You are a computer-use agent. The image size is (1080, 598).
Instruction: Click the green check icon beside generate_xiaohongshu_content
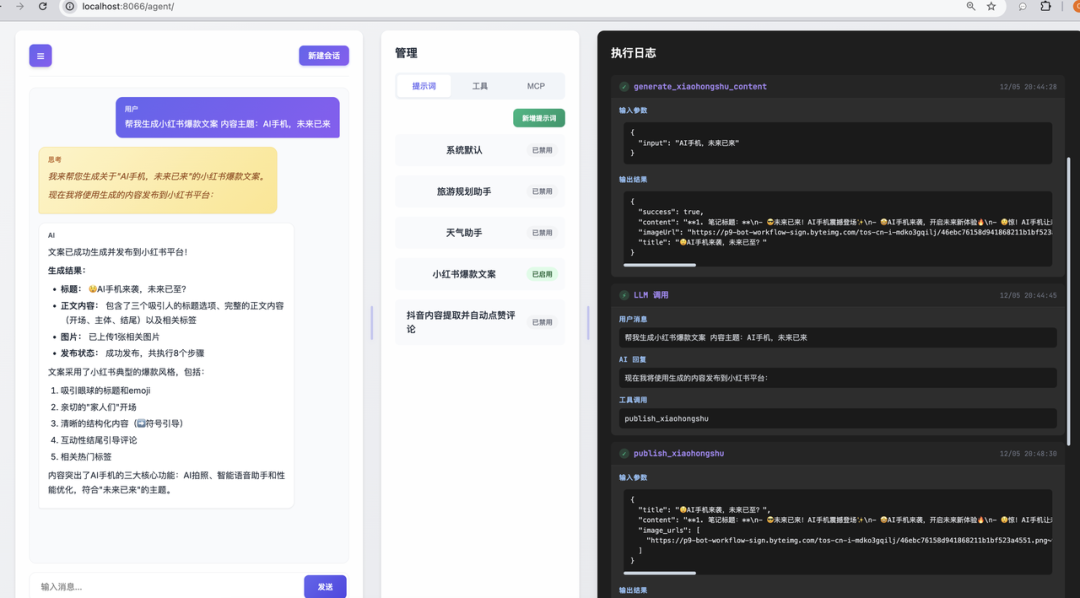[626, 86]
